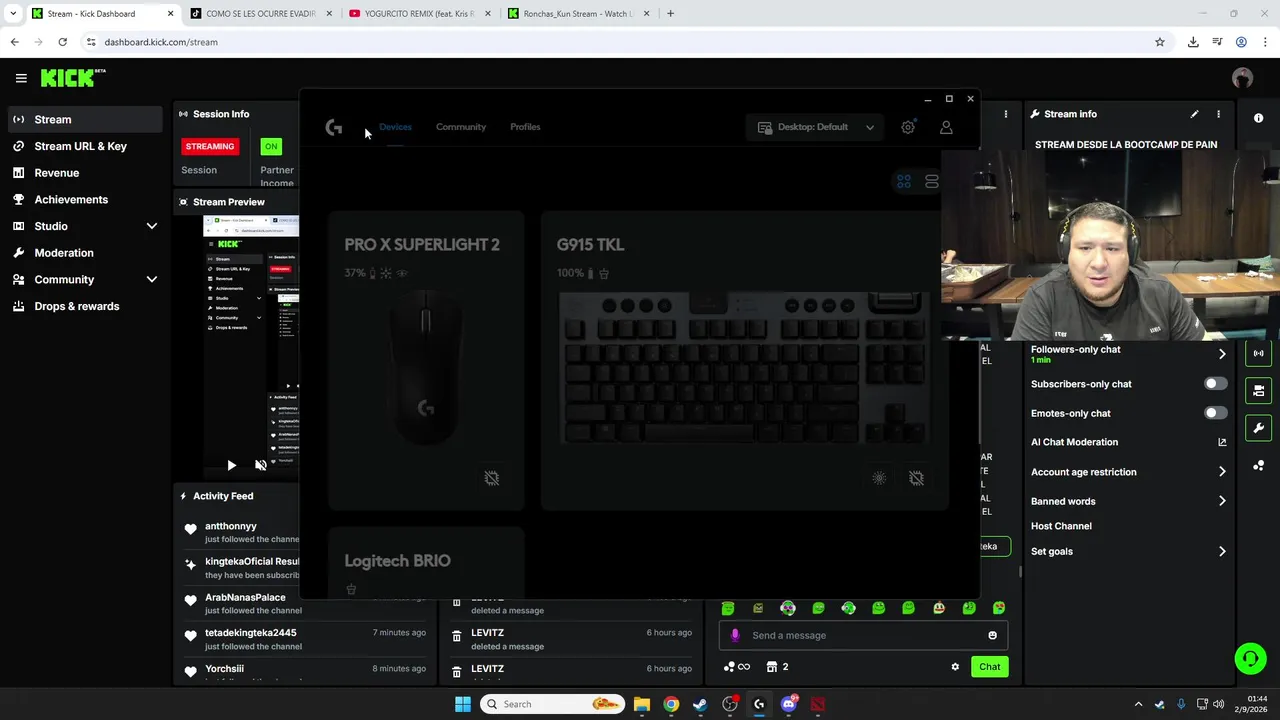The height and width of the screenshot is (720, 1280).
Task: Switch G HUB to grid view
Action: click(x=904, y=181)
